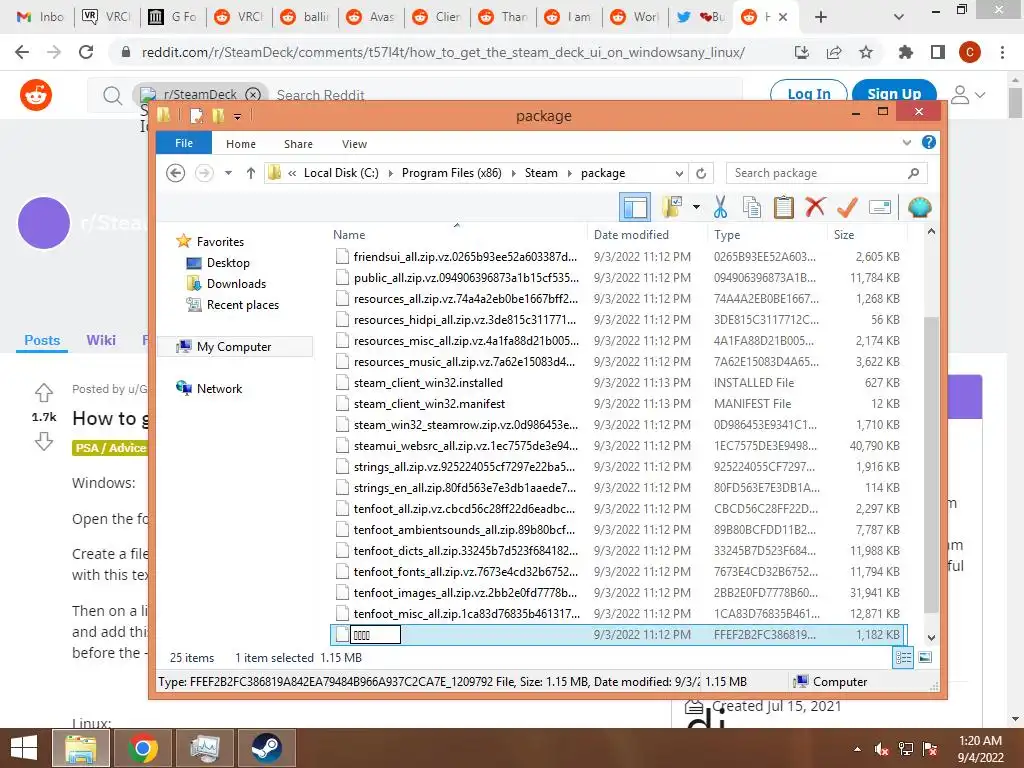Click the folder options icon in toolbar
The height and width of the screenshot is (768, 1024).
click(x=672, y=208)
